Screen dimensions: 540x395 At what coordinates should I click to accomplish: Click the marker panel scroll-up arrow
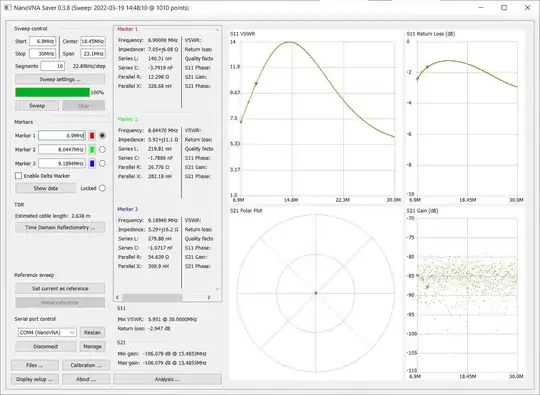(x=217, y=30)
